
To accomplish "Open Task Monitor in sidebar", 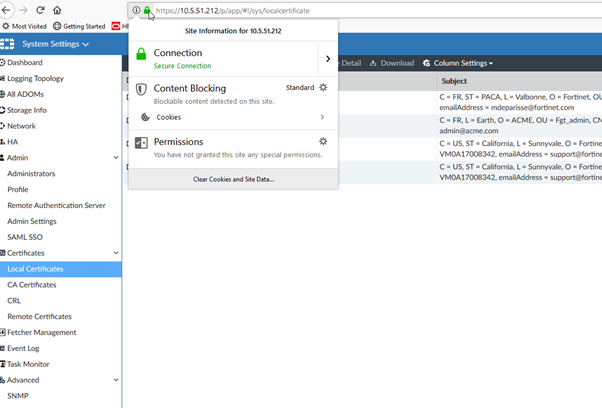I will pos(28,364).
